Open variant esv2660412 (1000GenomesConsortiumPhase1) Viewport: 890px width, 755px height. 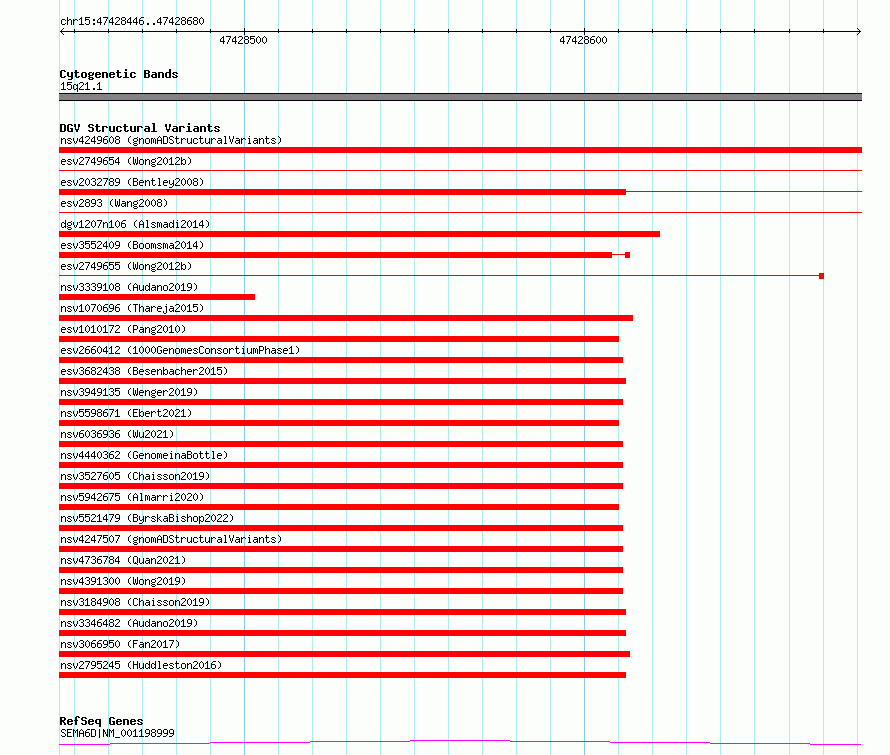(x=180, y=350)
